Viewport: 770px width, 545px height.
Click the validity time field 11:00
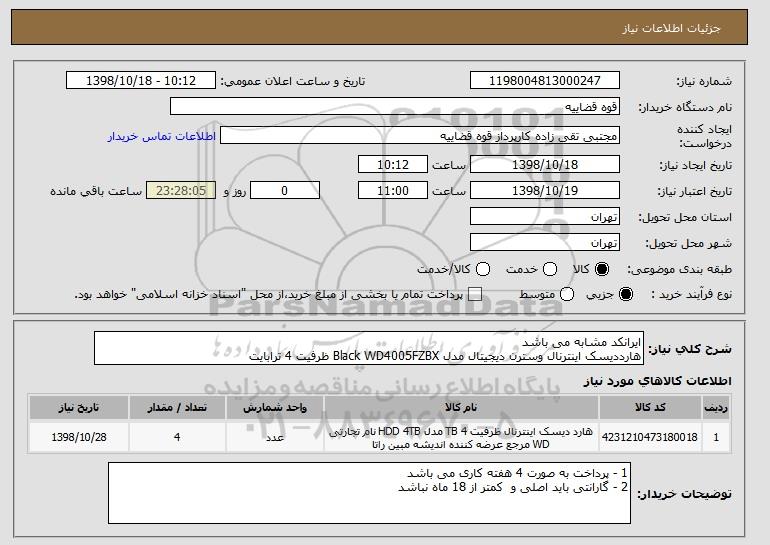click(x=393, y=191)
